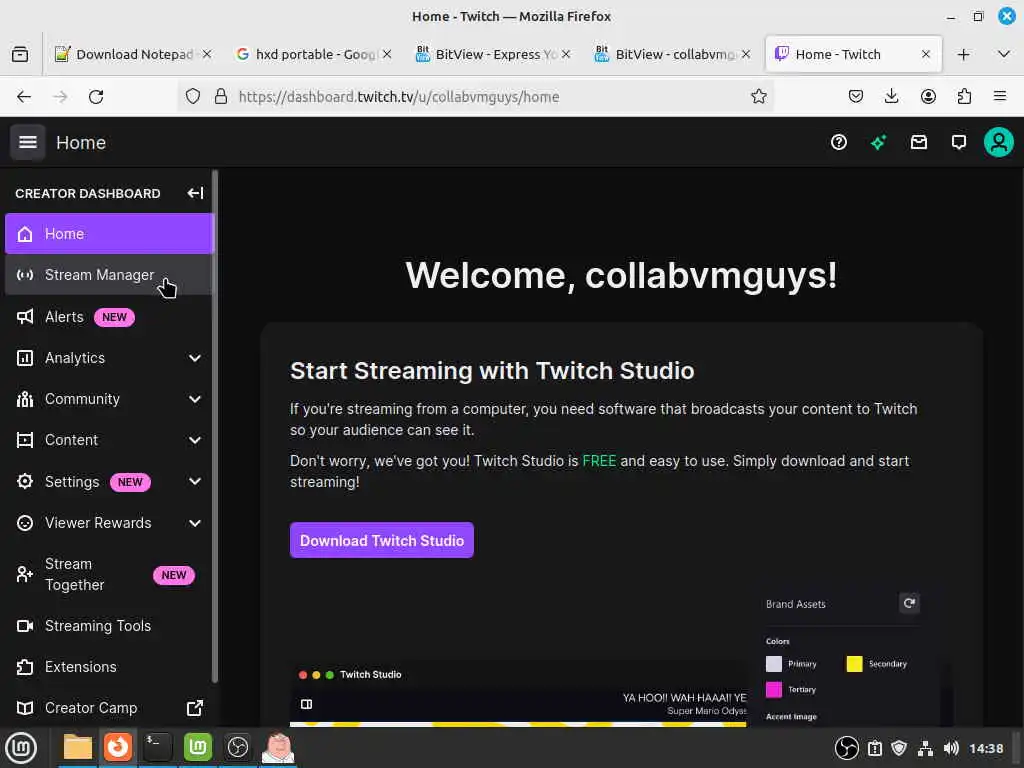
Task: Expand the Analytics sidebar section
Action: click(x=195, y=358)
